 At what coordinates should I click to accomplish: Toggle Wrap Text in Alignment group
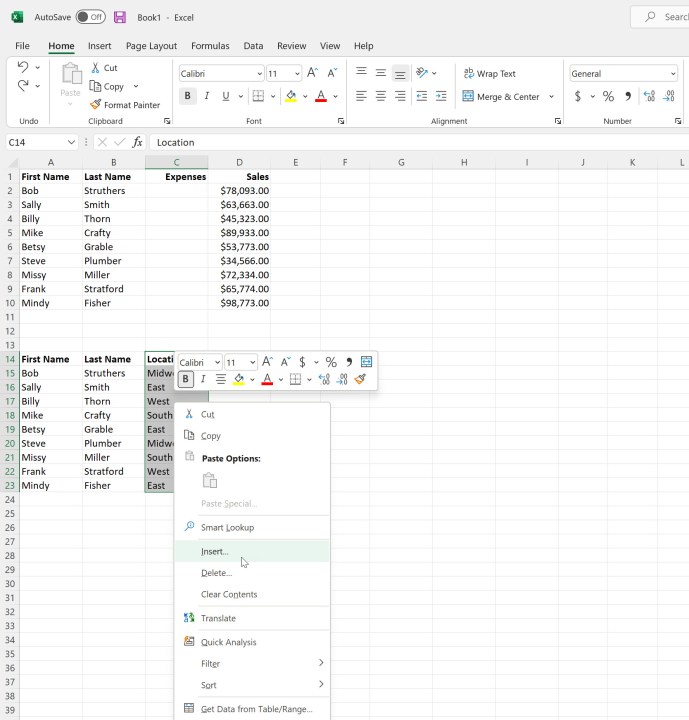pyautogui.click(x=489, y=73)
